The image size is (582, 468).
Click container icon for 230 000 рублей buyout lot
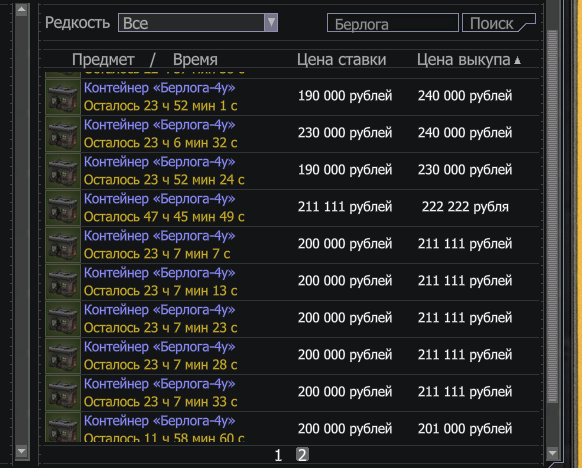click(x=63, y=171)
